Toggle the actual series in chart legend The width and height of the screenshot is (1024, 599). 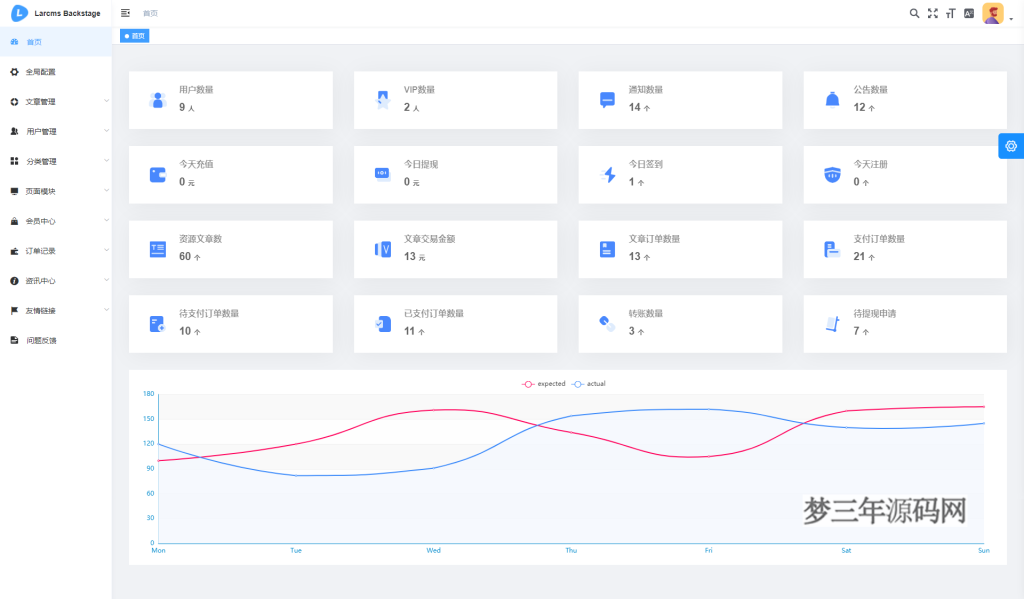coord(589,384)
